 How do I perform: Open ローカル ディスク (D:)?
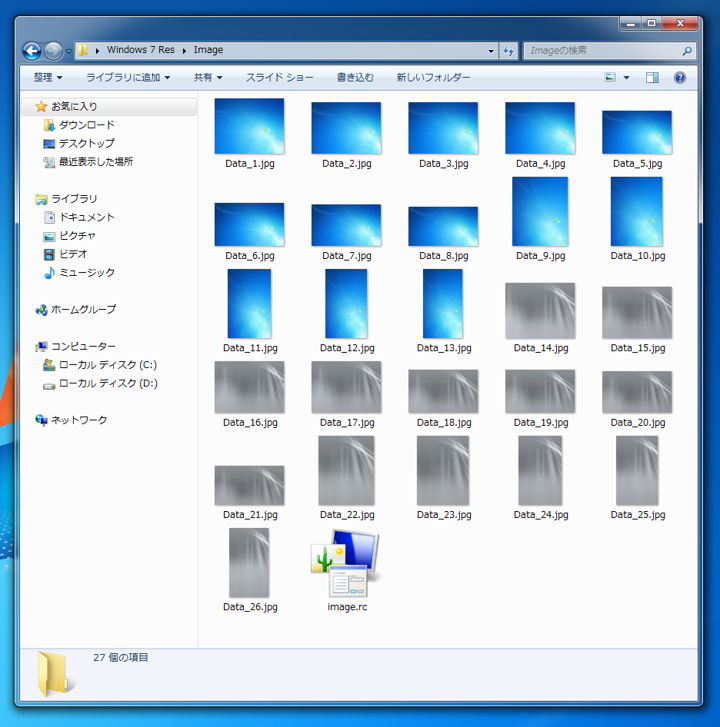108,383
